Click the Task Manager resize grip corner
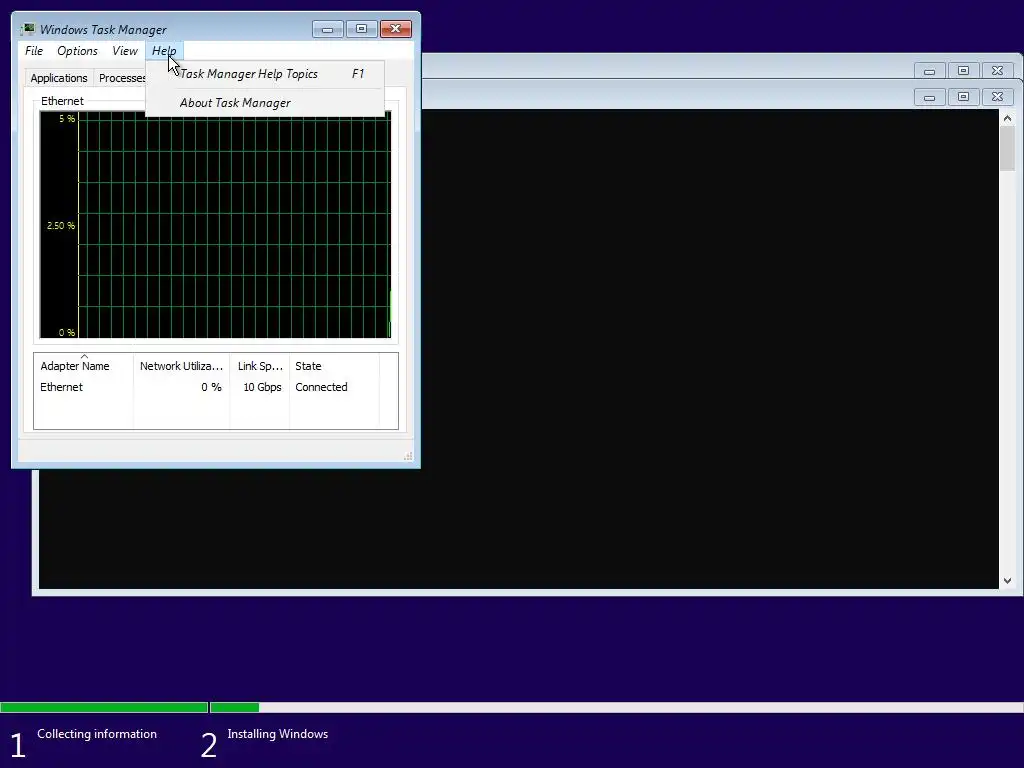This screenshot has height=768, width=1024. tap(408, 456)
